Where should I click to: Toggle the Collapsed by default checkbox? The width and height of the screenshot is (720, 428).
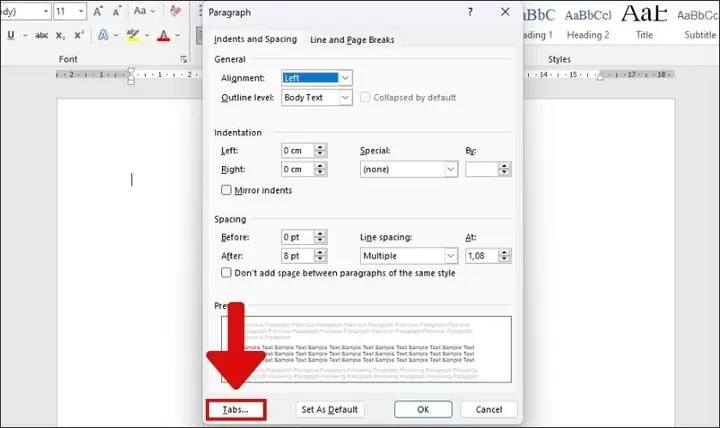click(x=365, y=97)
